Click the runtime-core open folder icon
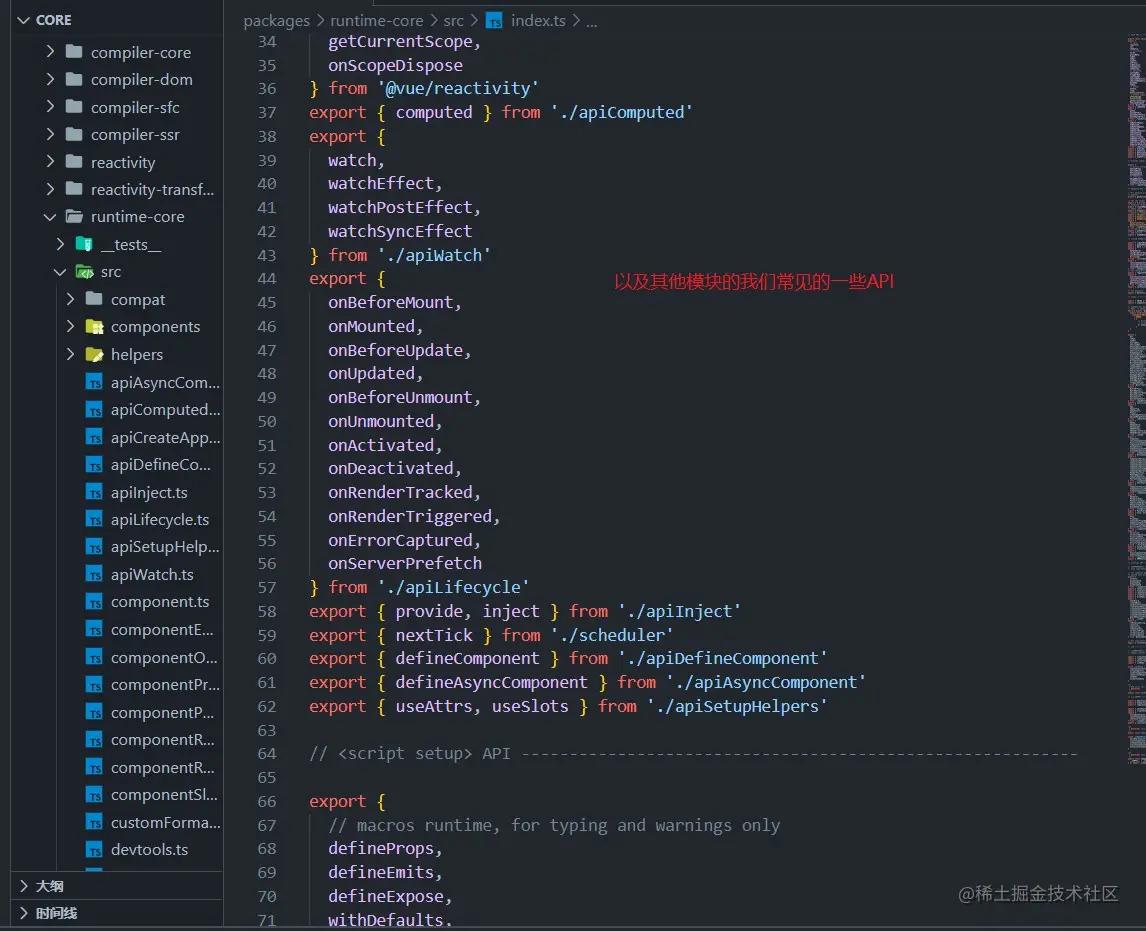 74,217
